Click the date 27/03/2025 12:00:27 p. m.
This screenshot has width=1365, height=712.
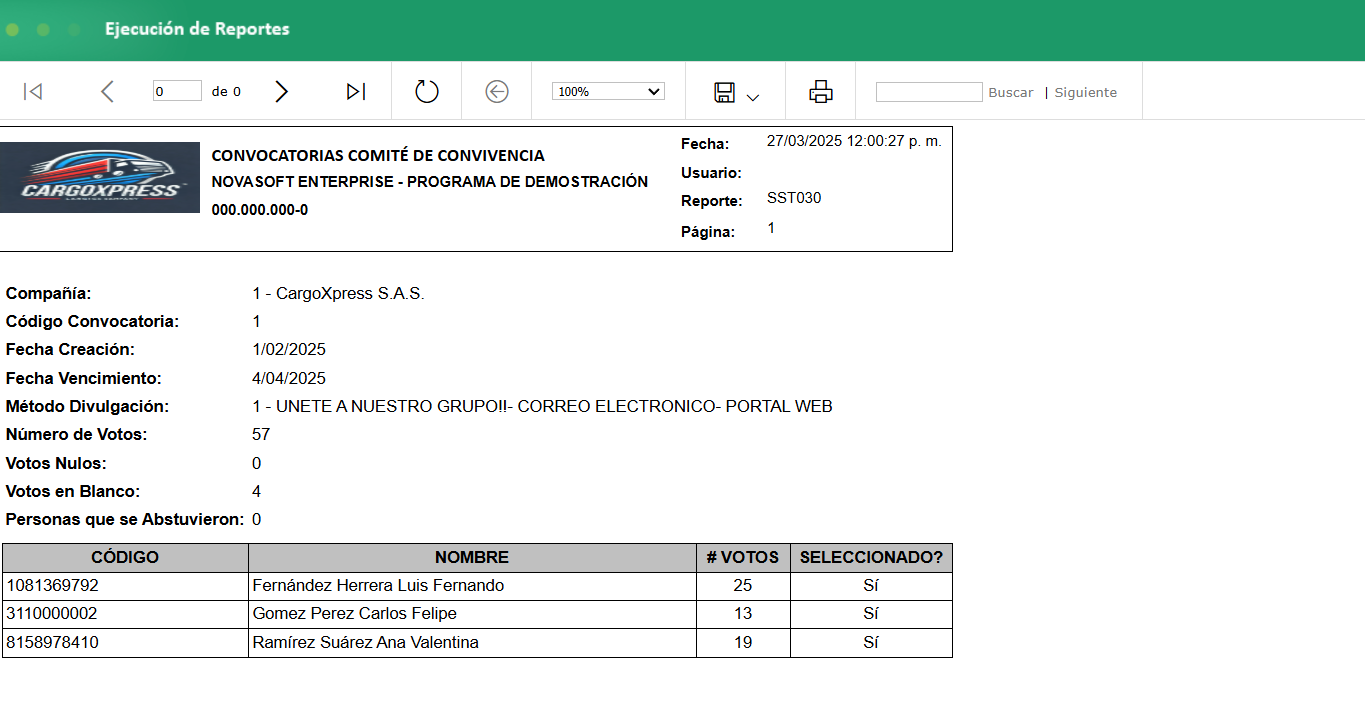(854, 141)
